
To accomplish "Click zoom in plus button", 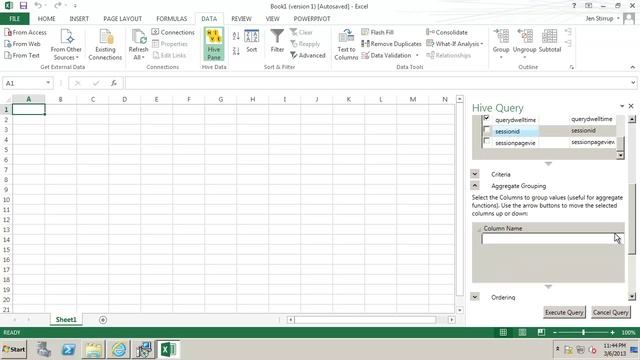I will 612,333.
